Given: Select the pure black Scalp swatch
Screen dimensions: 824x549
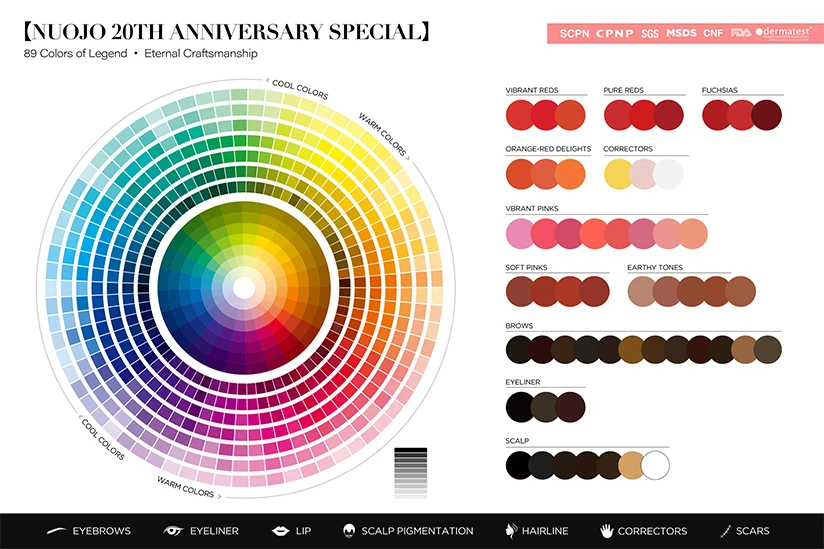Looking at the screenshot, I should click(x=517, y=465).
